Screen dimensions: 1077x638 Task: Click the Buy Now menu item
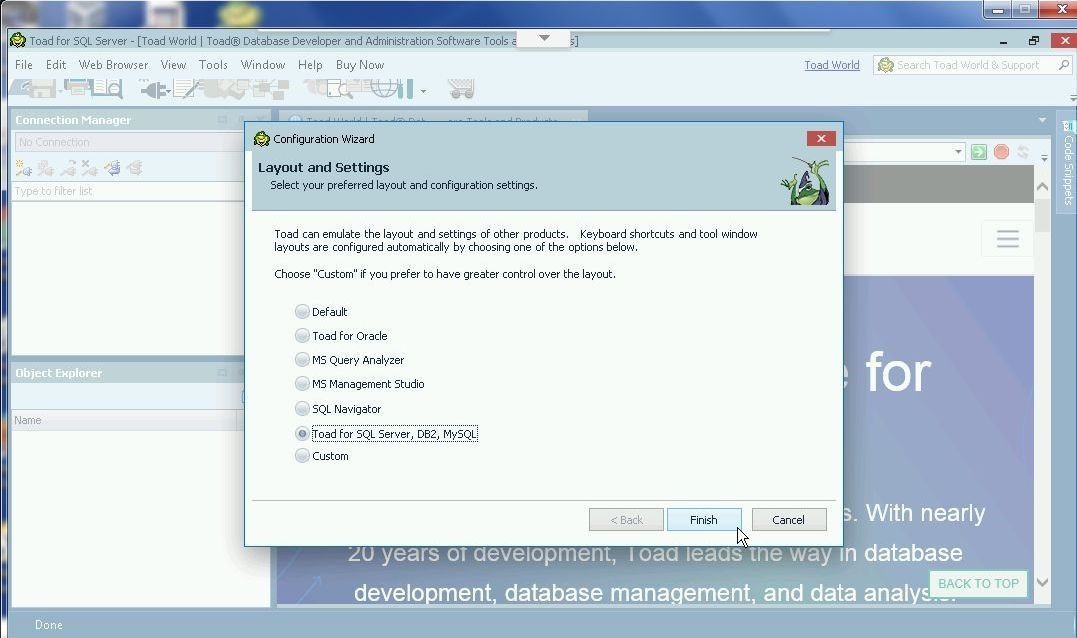point(360,65)
